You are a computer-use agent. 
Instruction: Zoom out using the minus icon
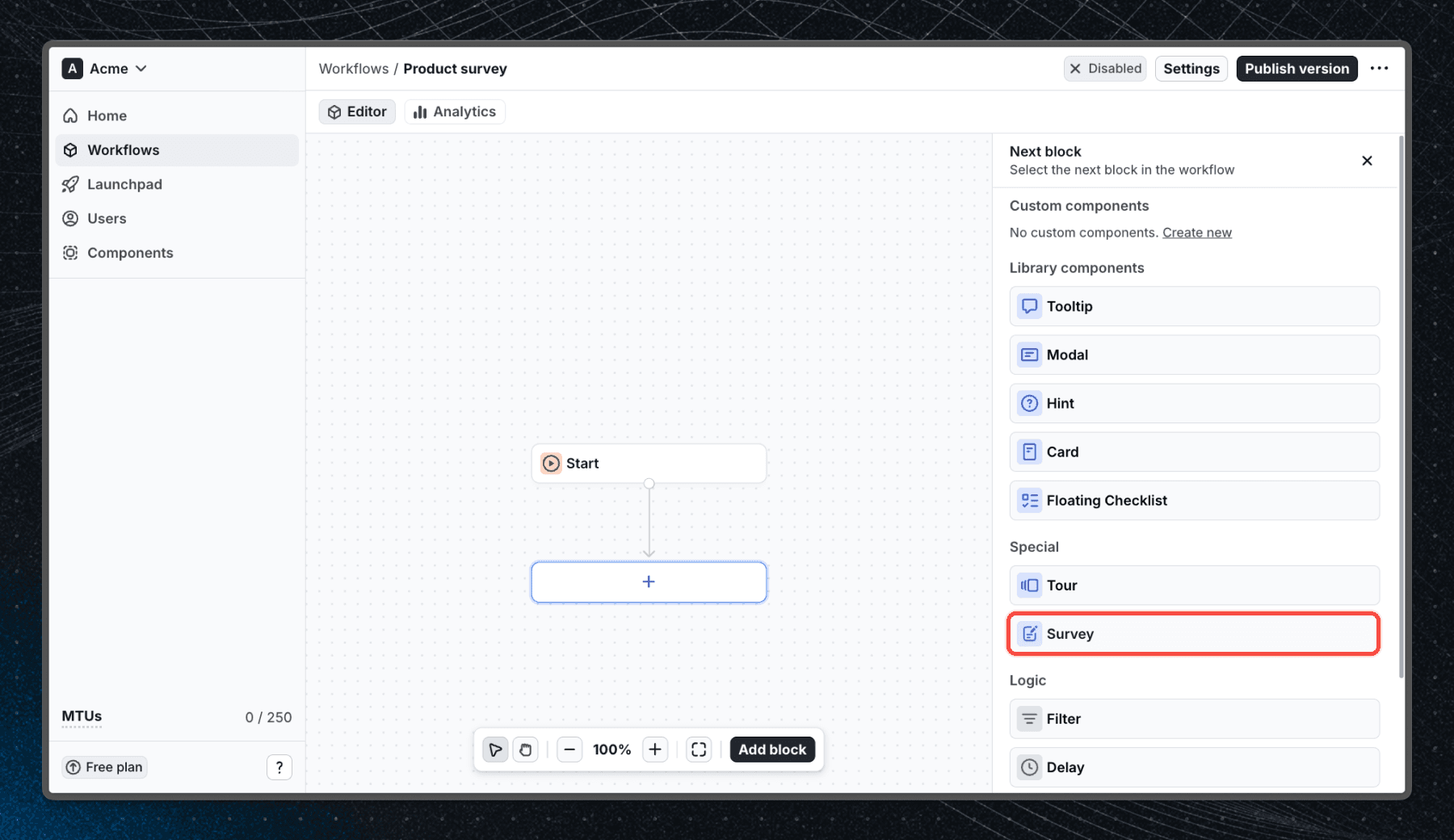coord(569,750)
